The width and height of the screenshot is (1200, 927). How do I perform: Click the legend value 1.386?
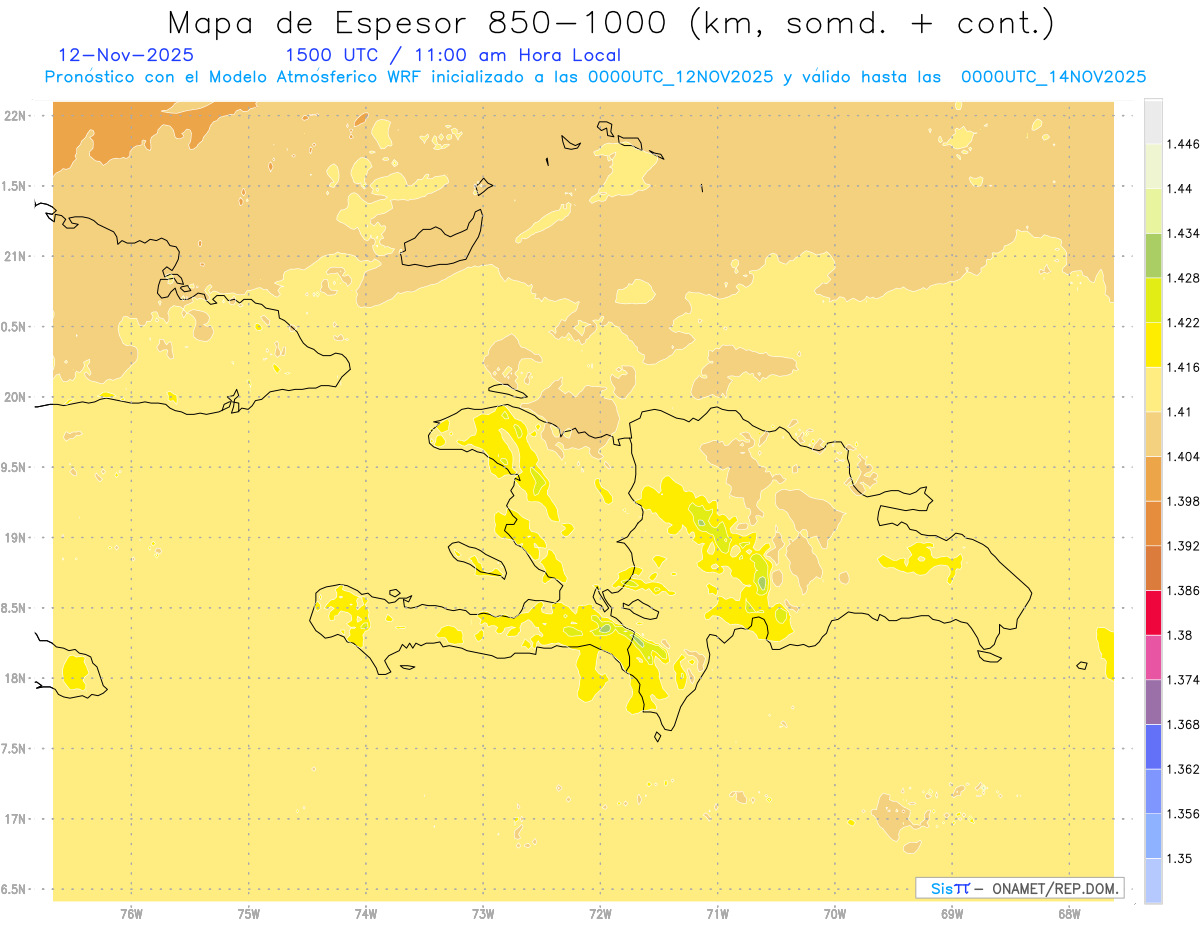(1183, 591)
